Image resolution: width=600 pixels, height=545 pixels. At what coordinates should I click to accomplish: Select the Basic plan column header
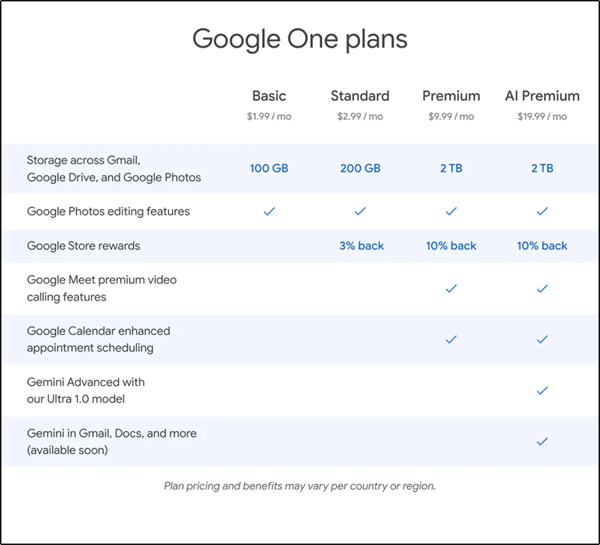pos(269,96)
